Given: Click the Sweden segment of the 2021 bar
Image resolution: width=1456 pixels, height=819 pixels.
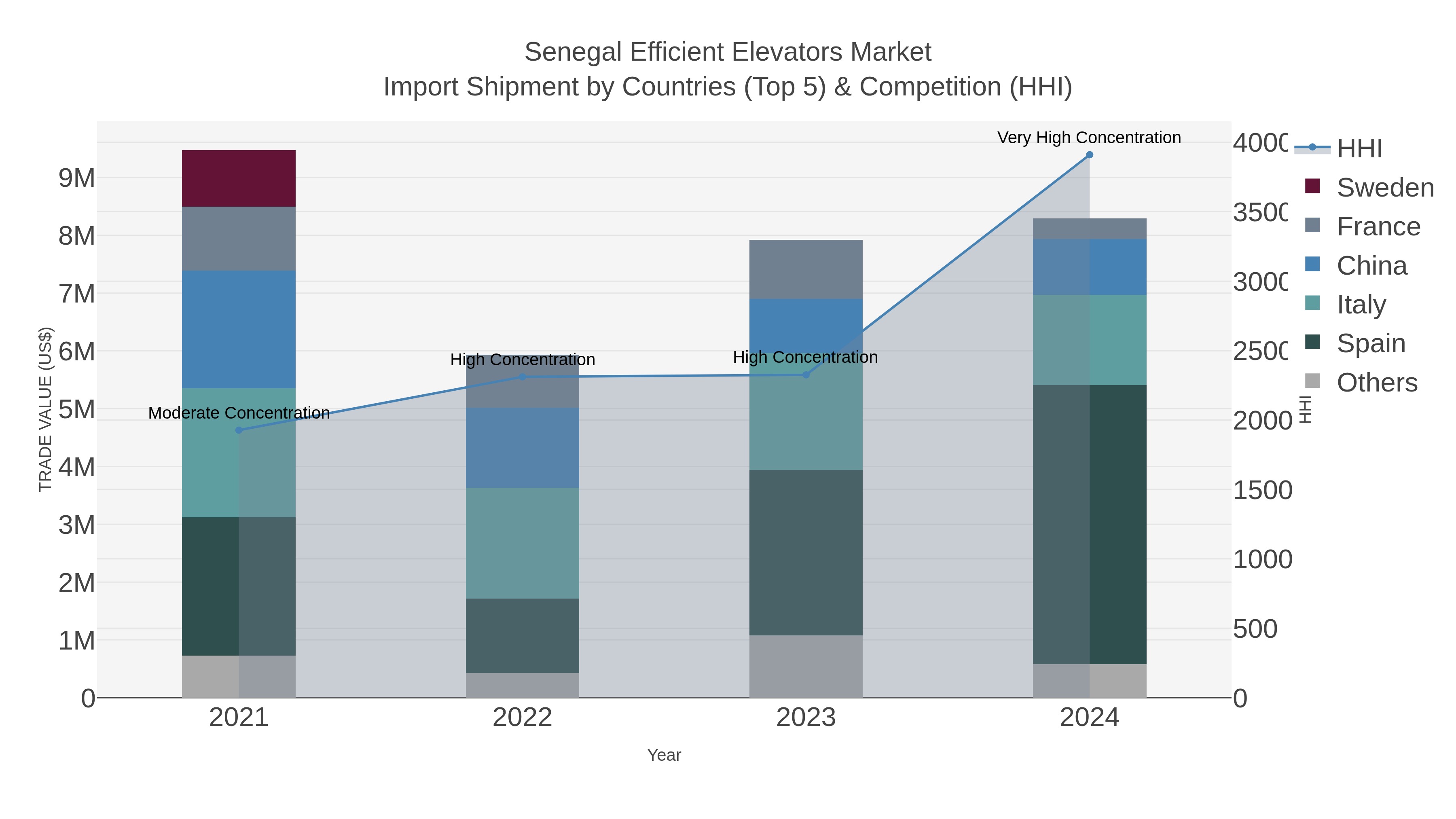Looking at the screenshot, I should click(x=239, y=179).
